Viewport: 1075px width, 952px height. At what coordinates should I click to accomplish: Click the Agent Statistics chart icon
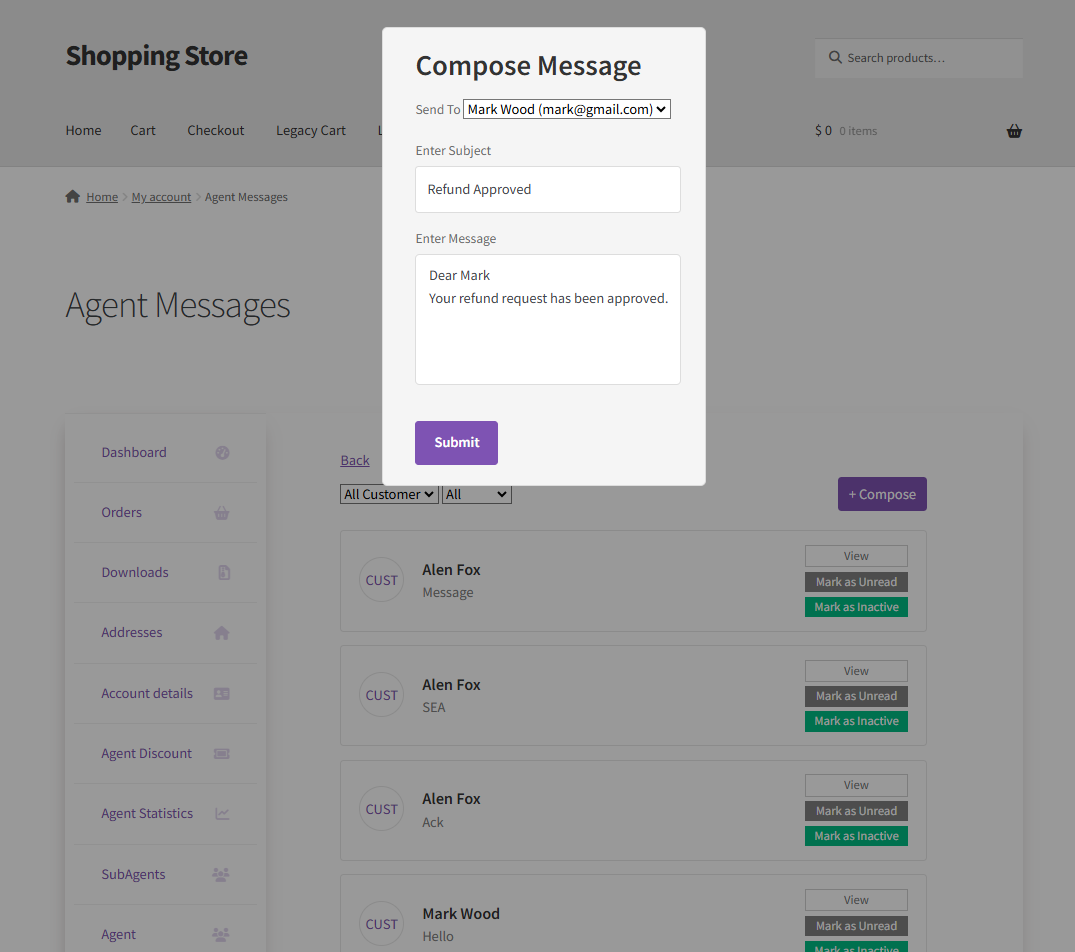tap(222, 814)
